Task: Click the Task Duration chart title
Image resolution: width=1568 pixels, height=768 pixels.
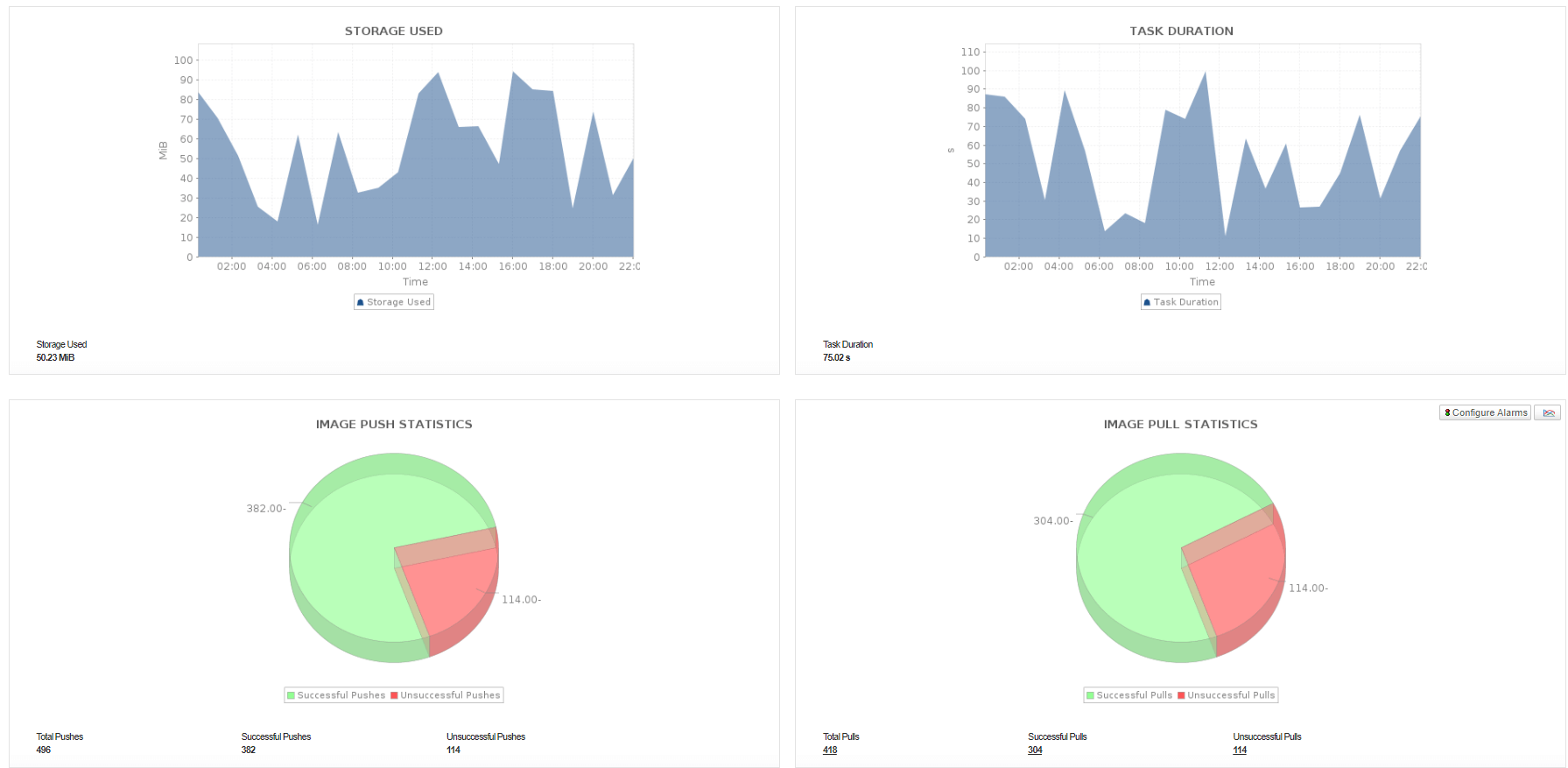Action: [1181, 31]
